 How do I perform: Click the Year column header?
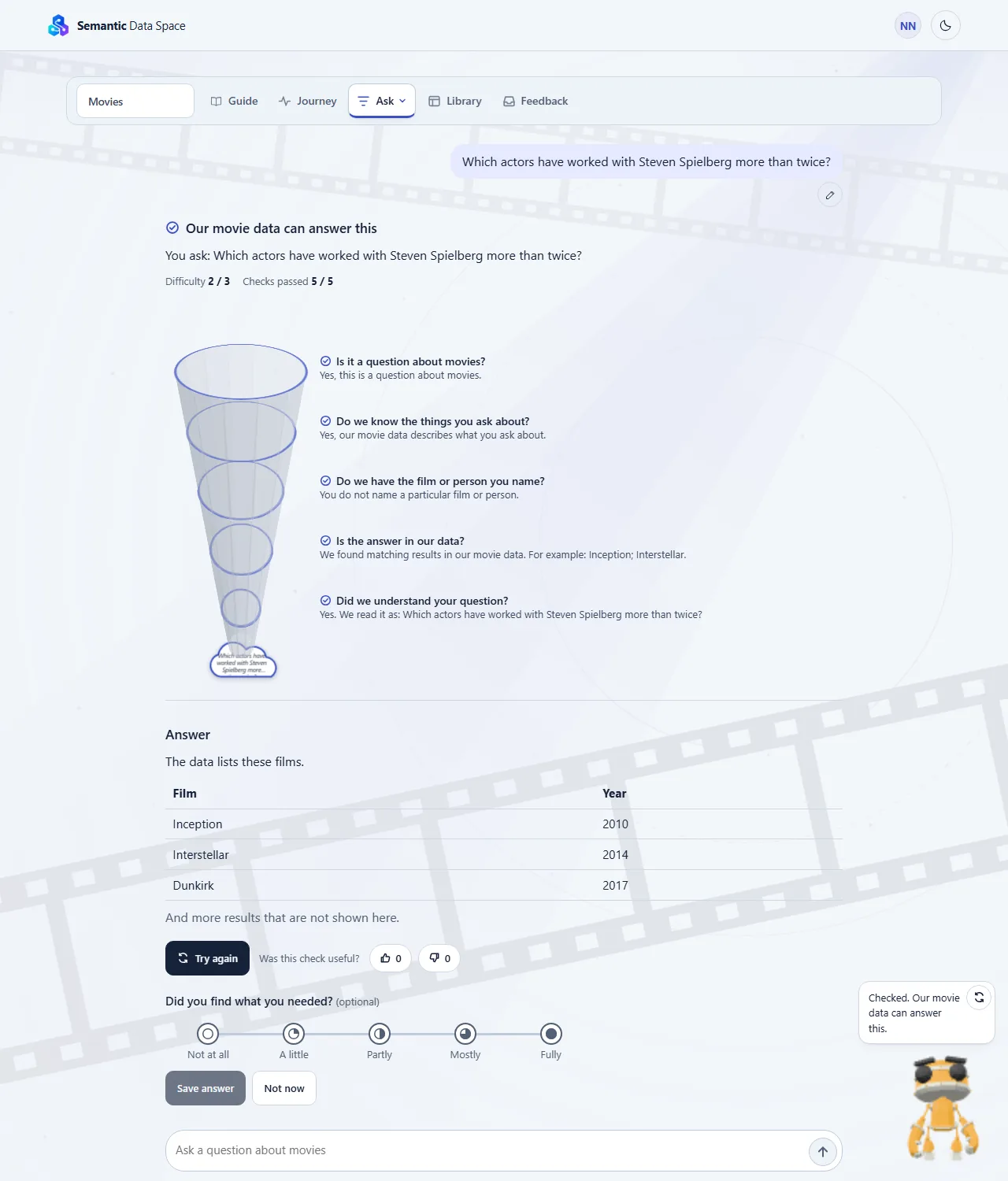[614, 794]
